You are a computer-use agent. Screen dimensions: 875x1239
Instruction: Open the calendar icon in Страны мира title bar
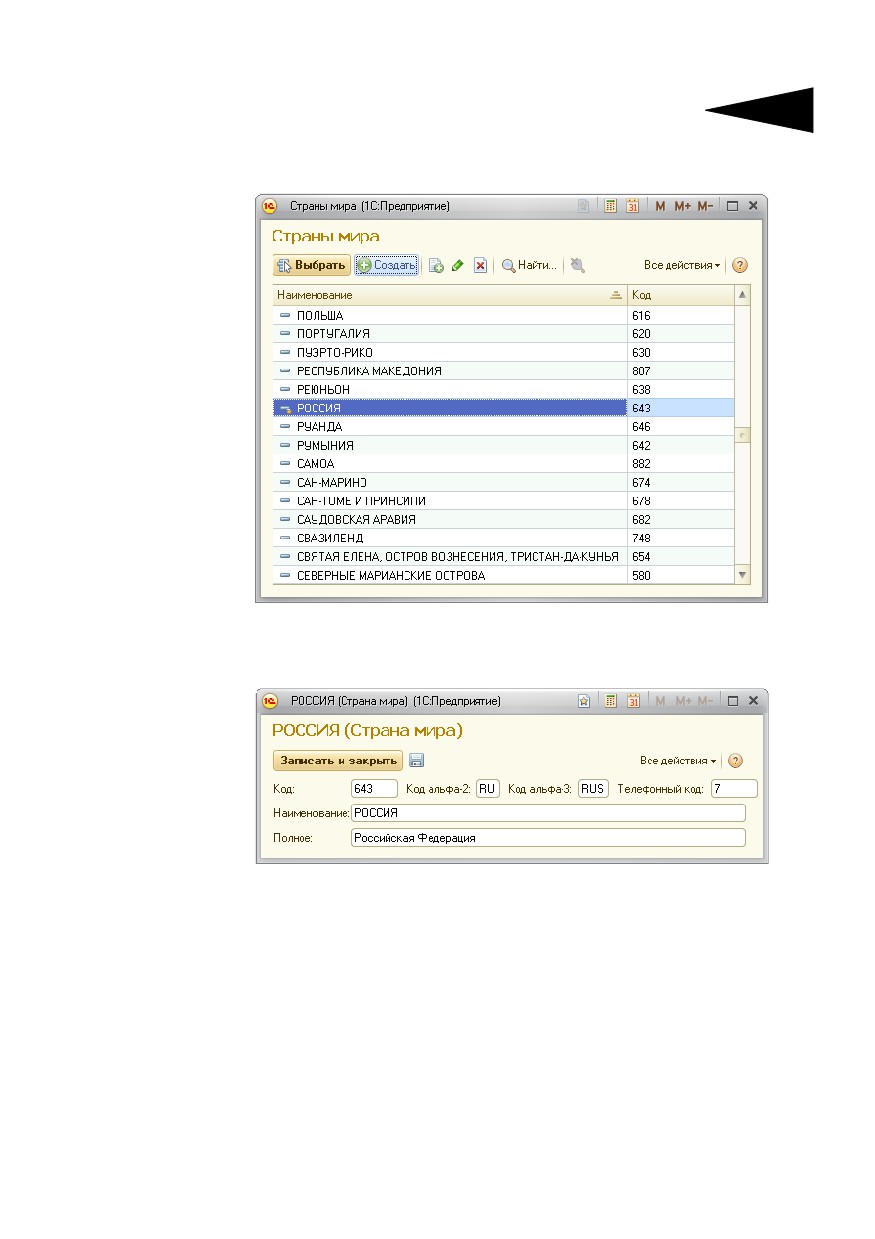coord(632,206)
